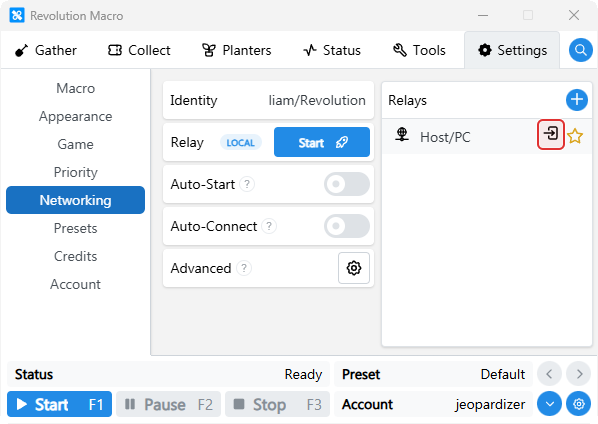Favorite the Host/PC relay with the star
The height and width of the screenshot is (424, 598).
coord(575,136)
